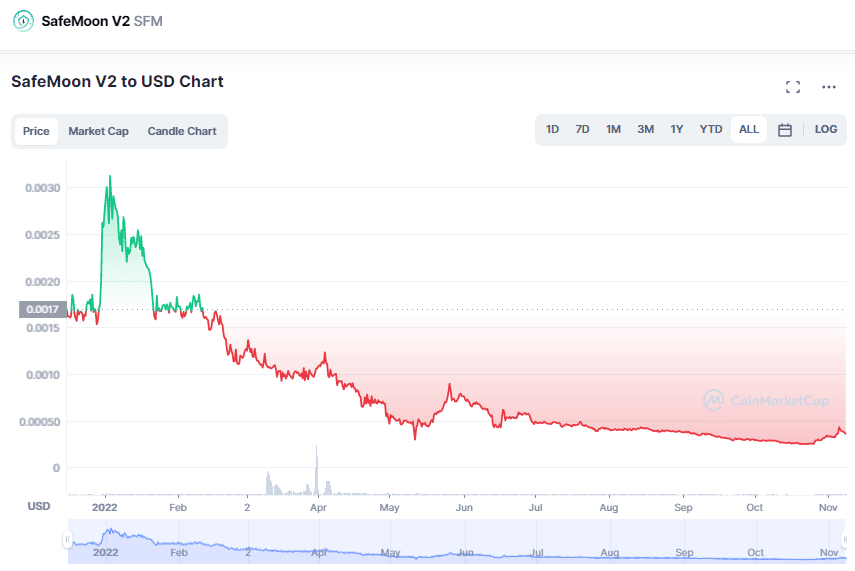The height and width of the screenshot is (571, 855).
Task: Select YTD time range
Action: coord(711,129)
